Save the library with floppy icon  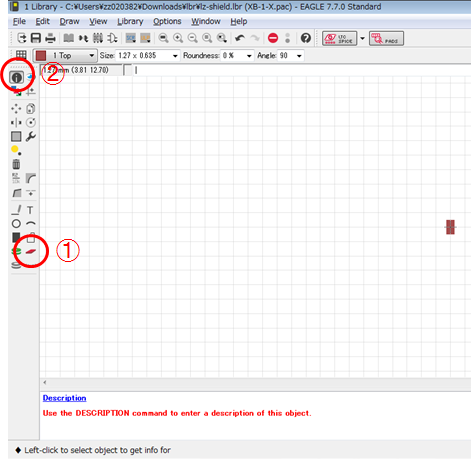[x=36, y=38]
